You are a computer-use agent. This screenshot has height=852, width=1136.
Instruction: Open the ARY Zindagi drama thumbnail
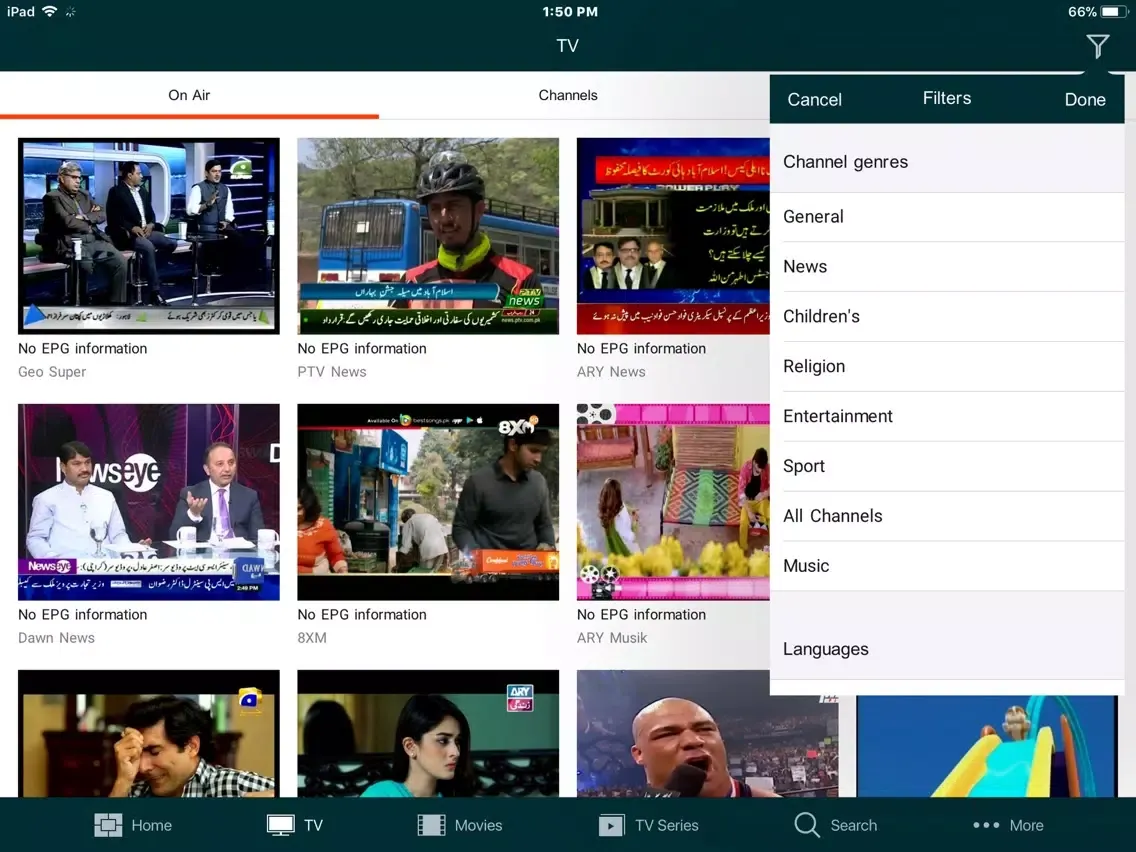pos(428,733)
